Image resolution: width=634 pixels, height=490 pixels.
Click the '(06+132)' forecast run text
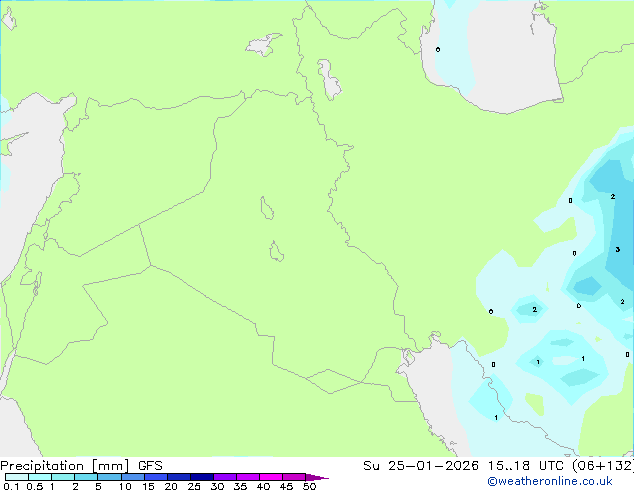pyautogui.click(x=602, y=466)
